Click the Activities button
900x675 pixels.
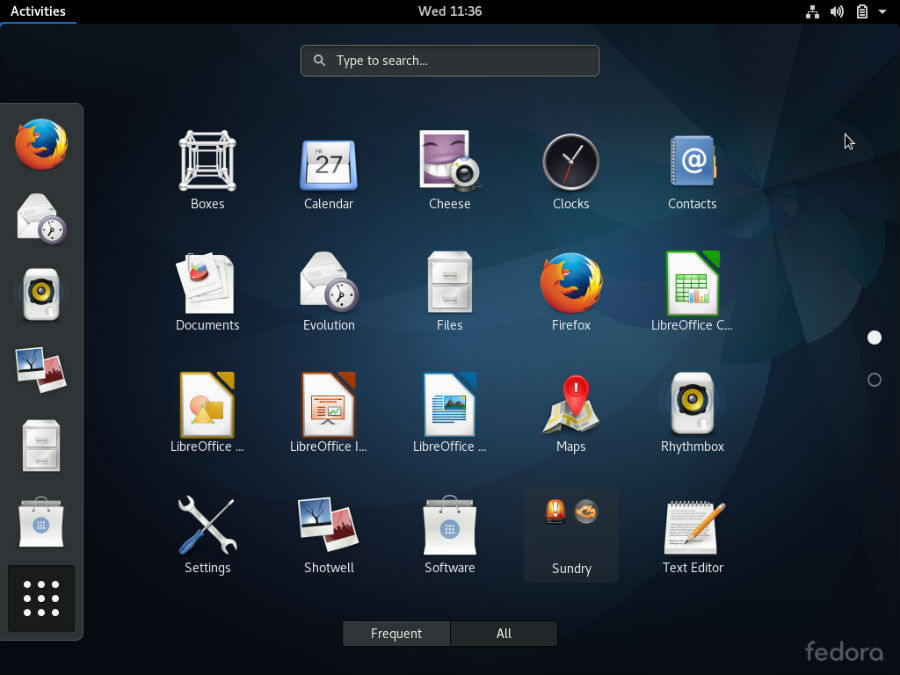(x=38, y=12)
